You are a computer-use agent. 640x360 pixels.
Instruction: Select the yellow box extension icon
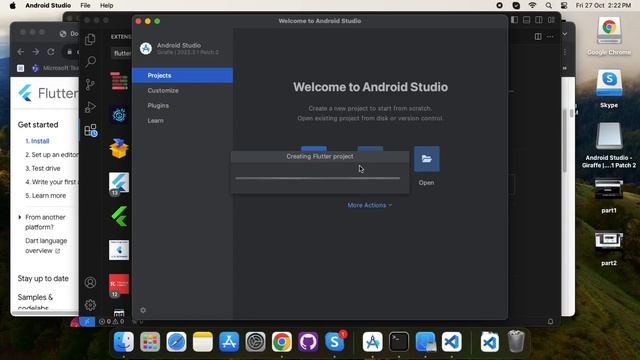coord(119,148)
